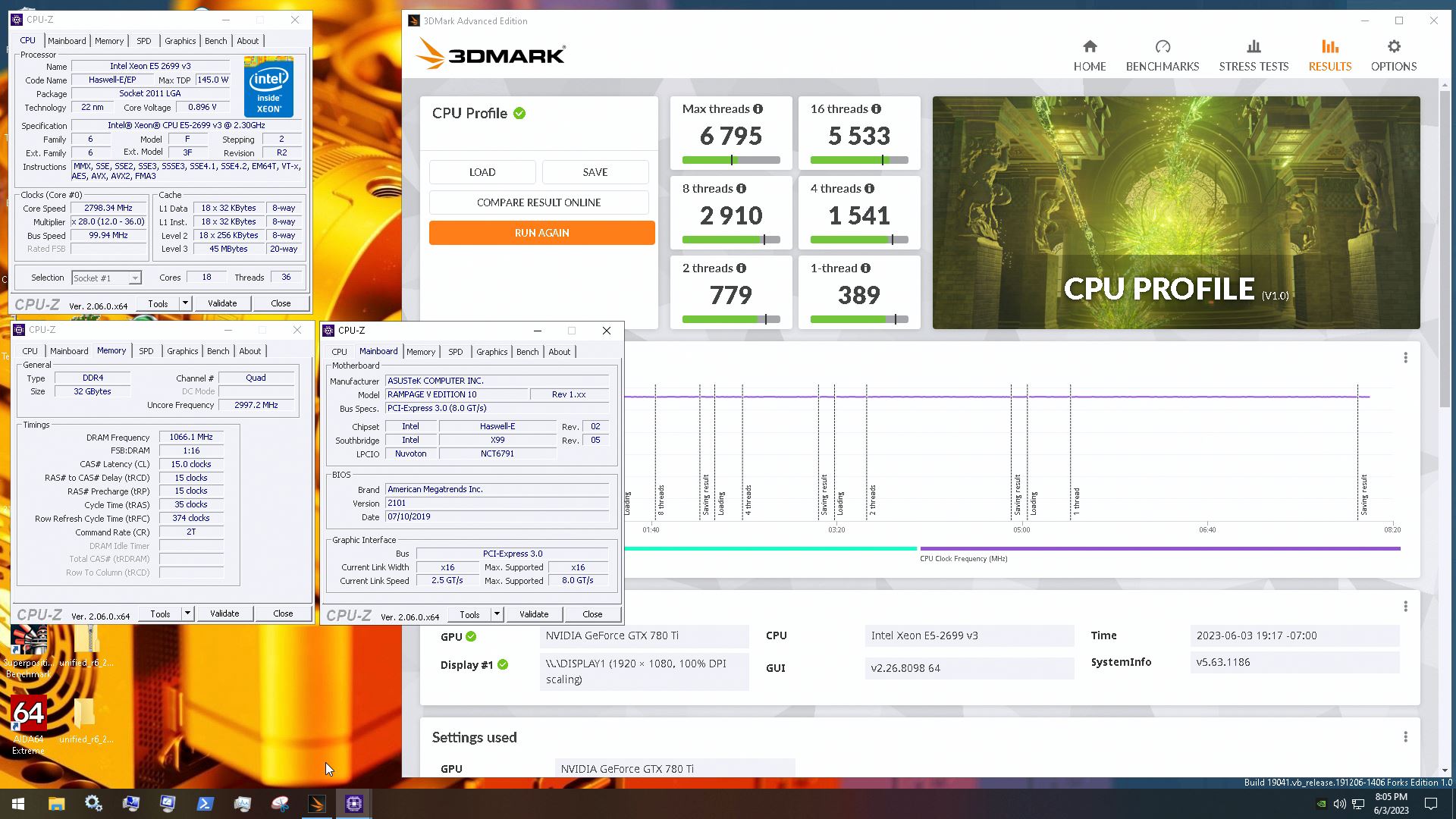Open monitoring graph three-dot menu
Screen dimensions: 1456x819
click(1405, 357)
